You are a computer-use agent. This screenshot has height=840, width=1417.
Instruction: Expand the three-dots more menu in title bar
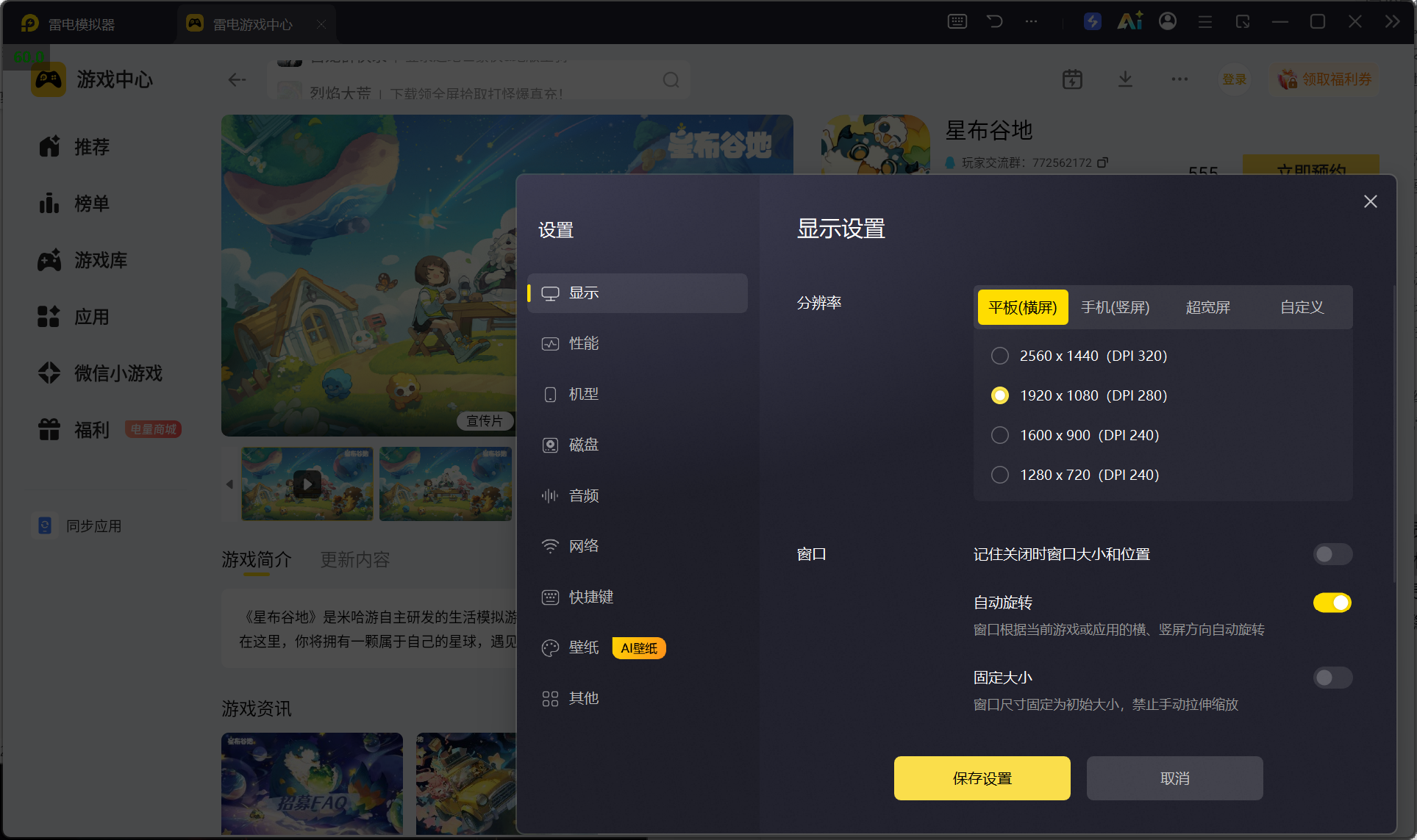tap(1032, 21)
